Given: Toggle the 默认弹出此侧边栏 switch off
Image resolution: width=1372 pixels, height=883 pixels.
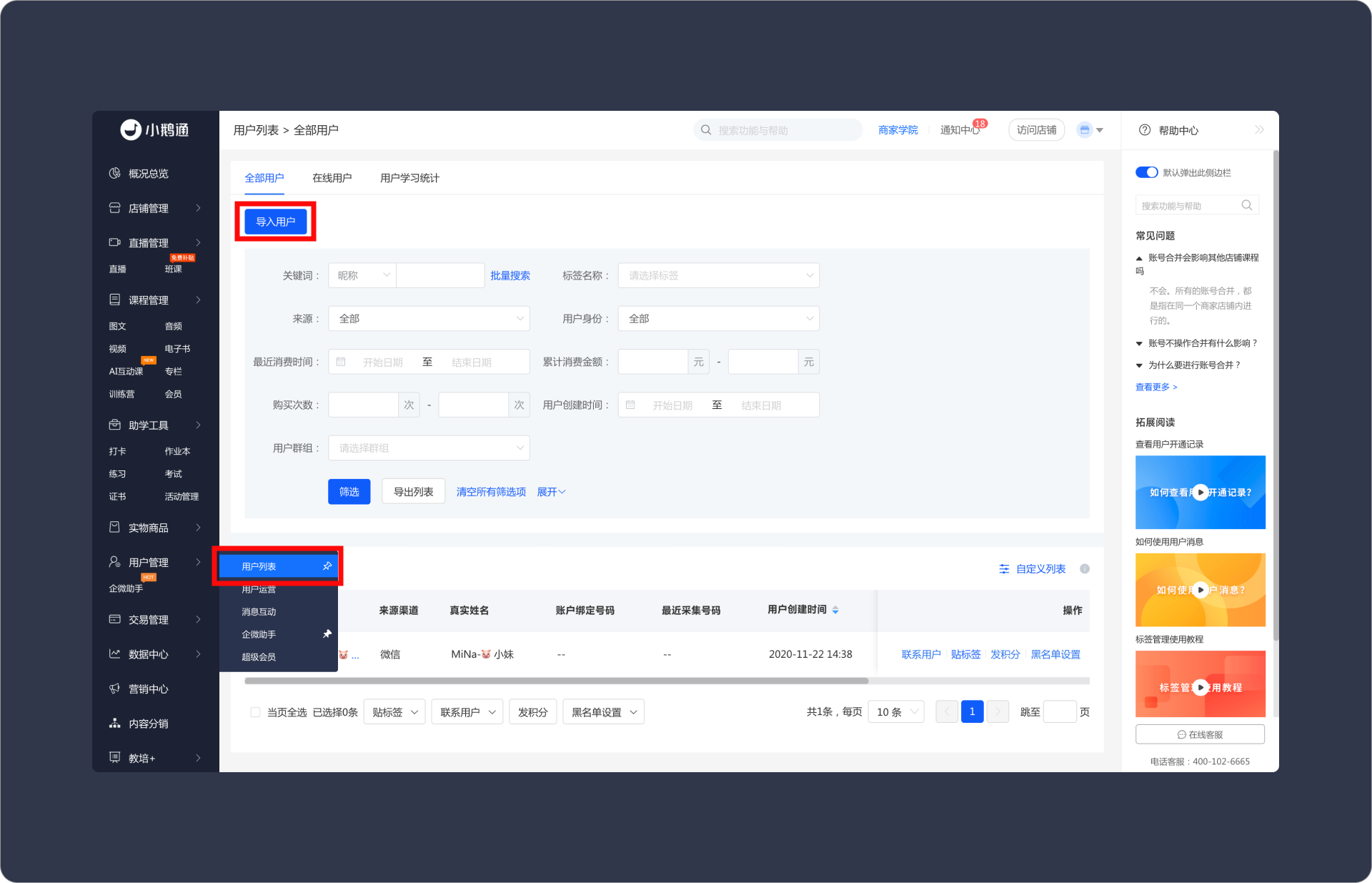Looking at the screenshot, I should click(x=1146, y=172).
